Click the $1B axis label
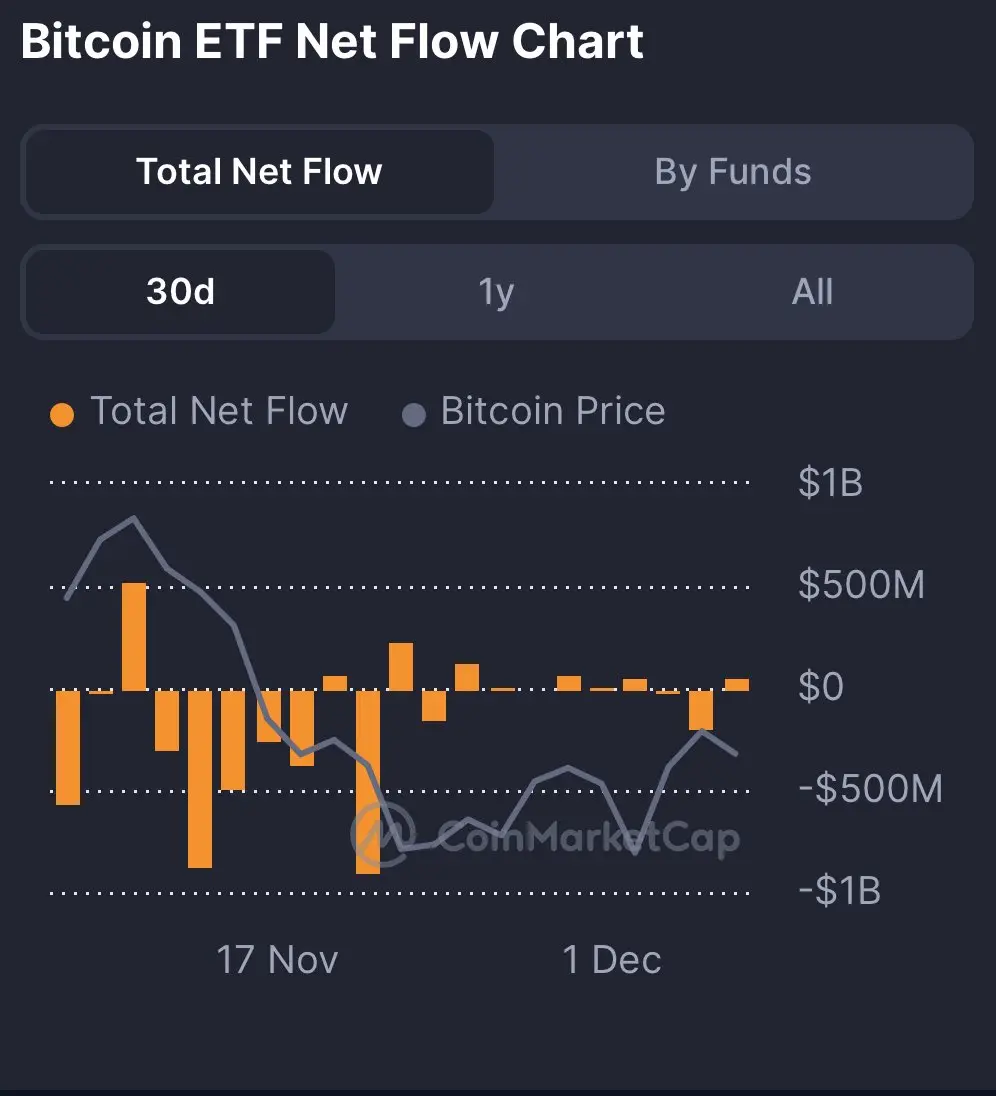 pyautogui.click(x=830, y=483)
